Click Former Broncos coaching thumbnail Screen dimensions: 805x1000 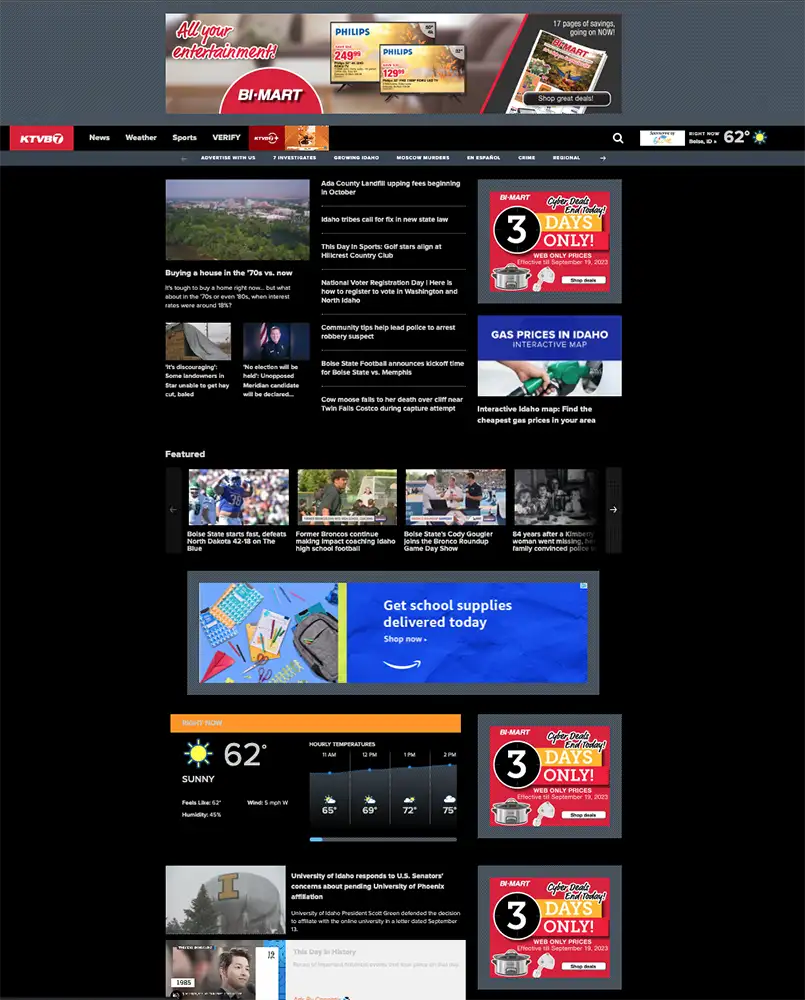coord(347,497)
